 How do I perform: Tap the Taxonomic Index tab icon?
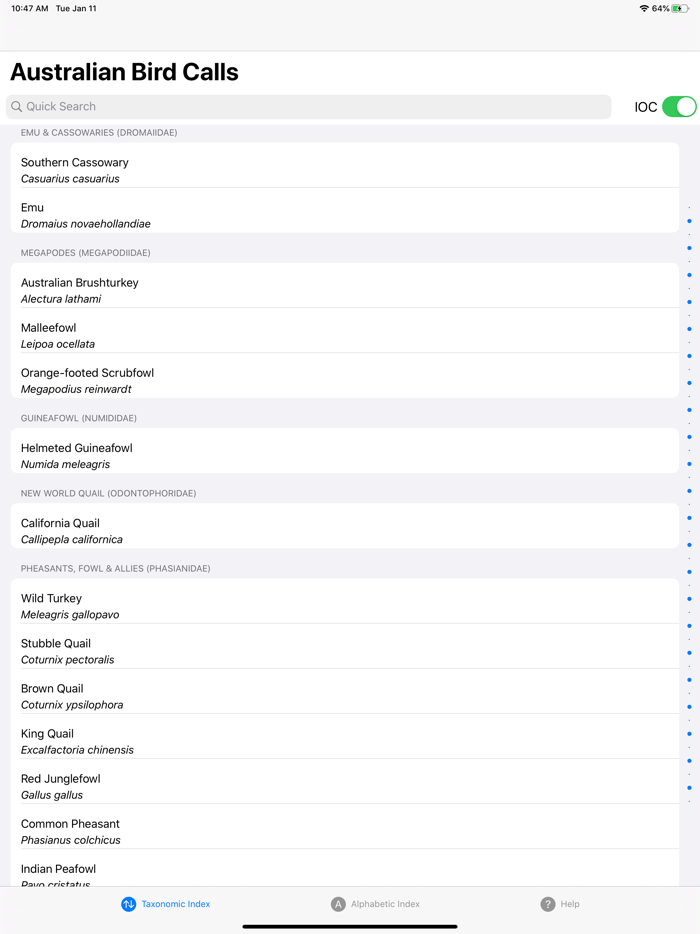tap(129, 904)
